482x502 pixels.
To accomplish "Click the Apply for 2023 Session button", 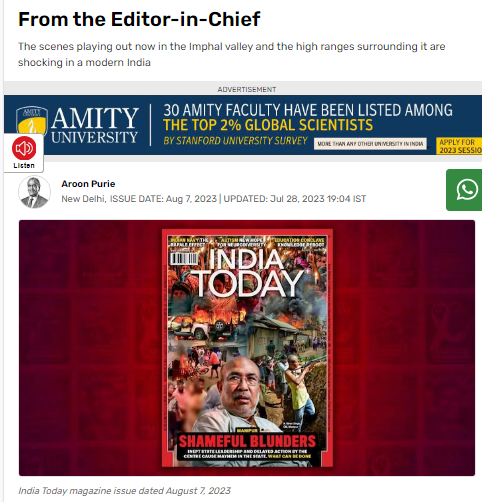I will click(459, 146).
